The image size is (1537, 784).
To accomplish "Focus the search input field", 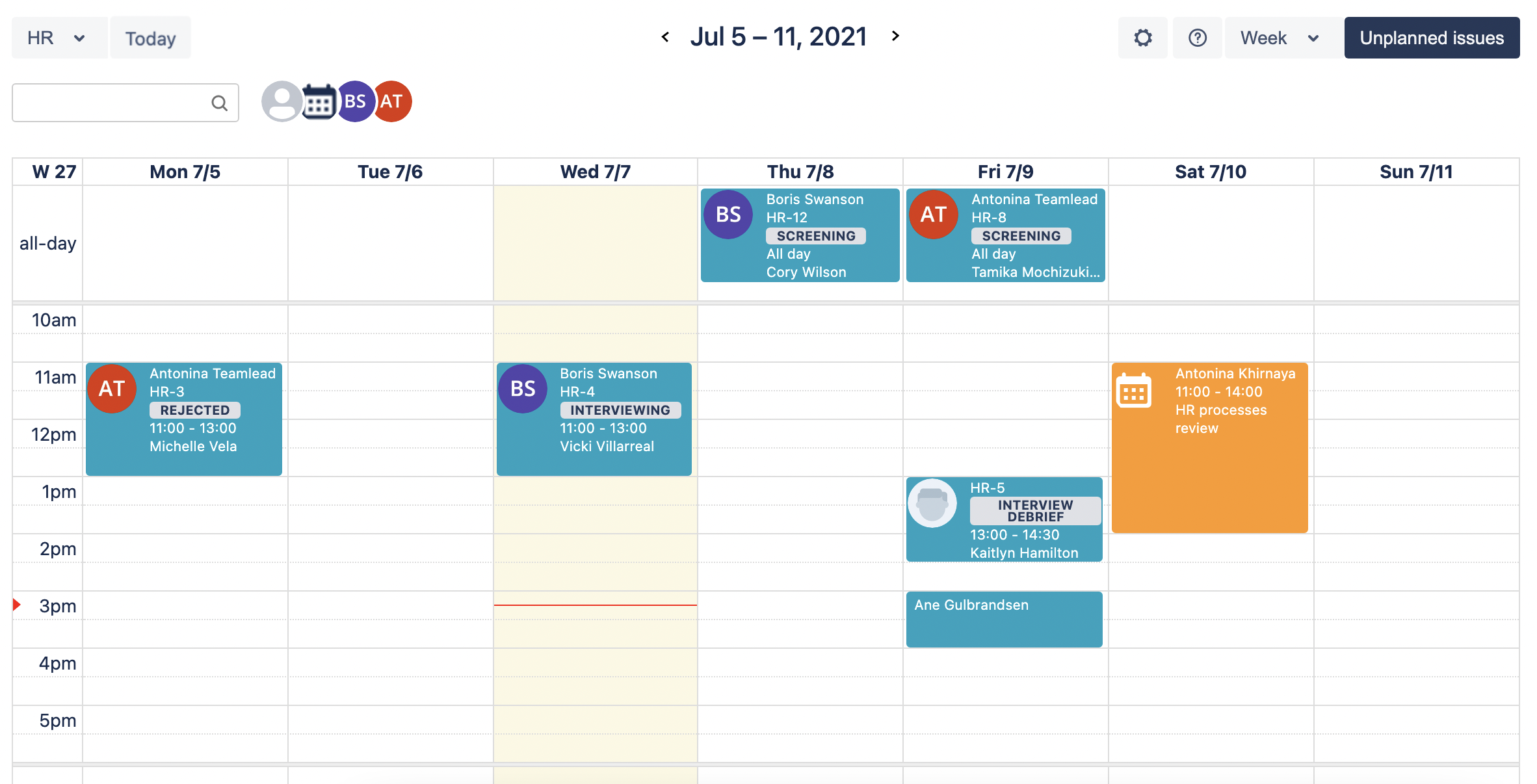I will (x=111, y=103).
